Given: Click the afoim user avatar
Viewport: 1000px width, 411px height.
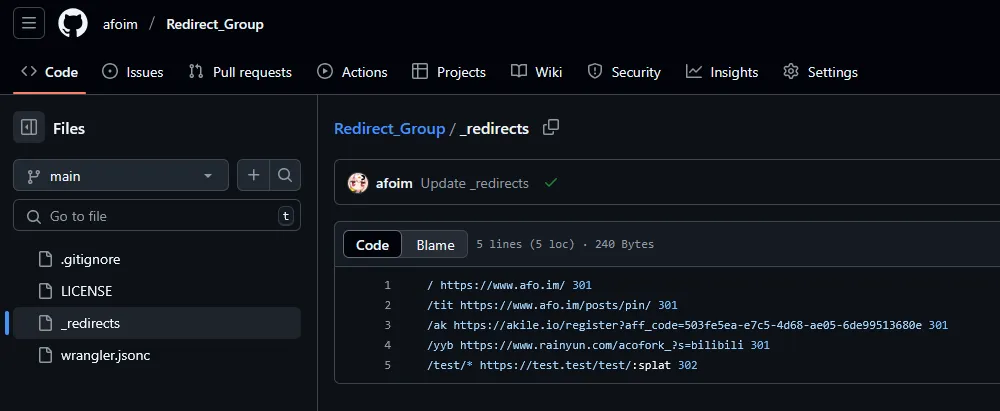Looking at the screenshot, I should 358,184.
